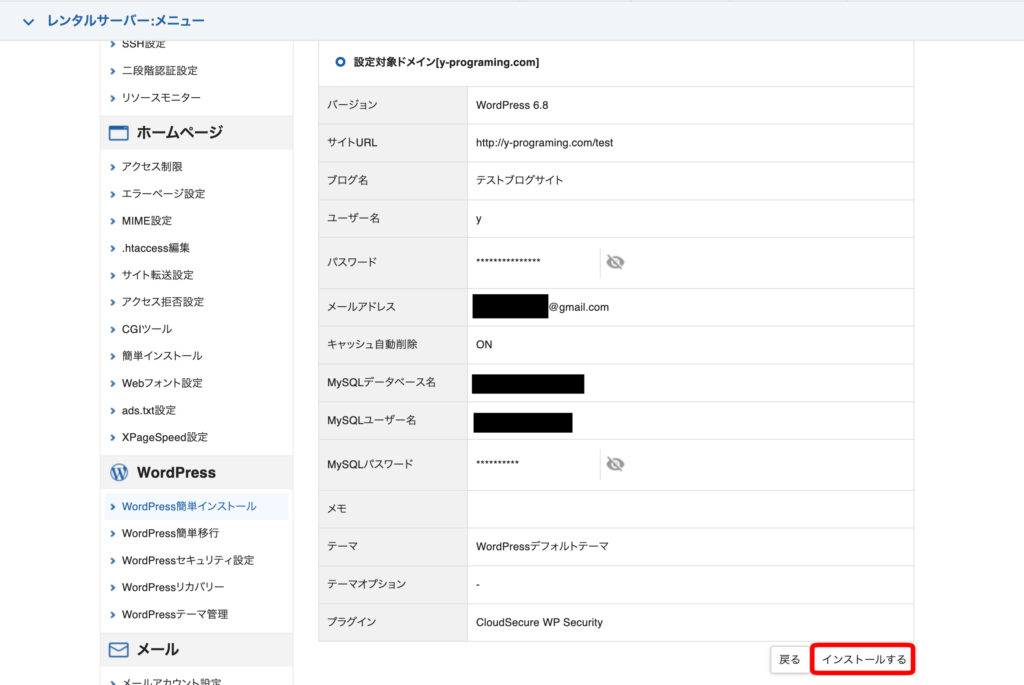This screenshot has height=685, width=1024.
Task: Go back with the 戻る button
Action: pos(790,660)
